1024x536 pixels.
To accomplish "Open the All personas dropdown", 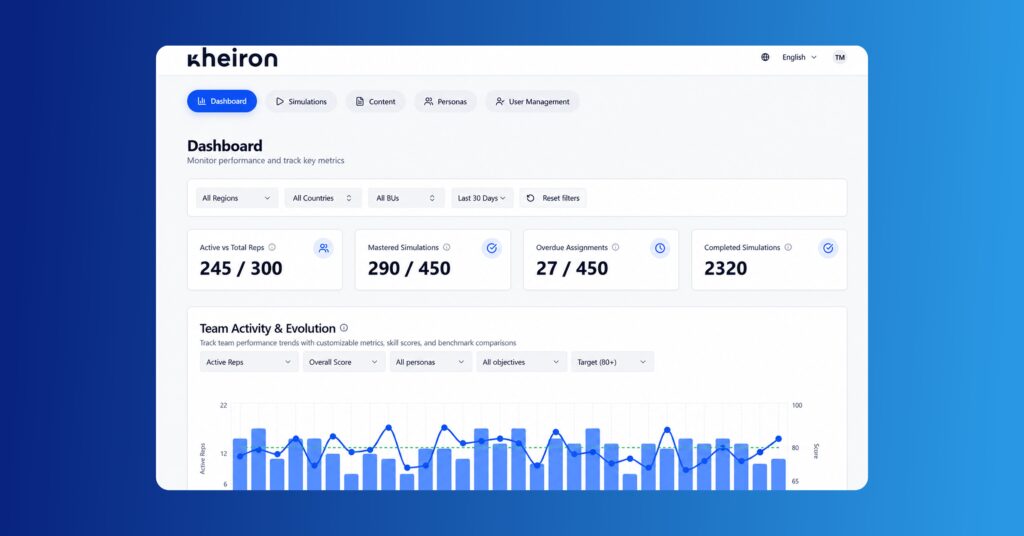I will [x=430, y=362].
